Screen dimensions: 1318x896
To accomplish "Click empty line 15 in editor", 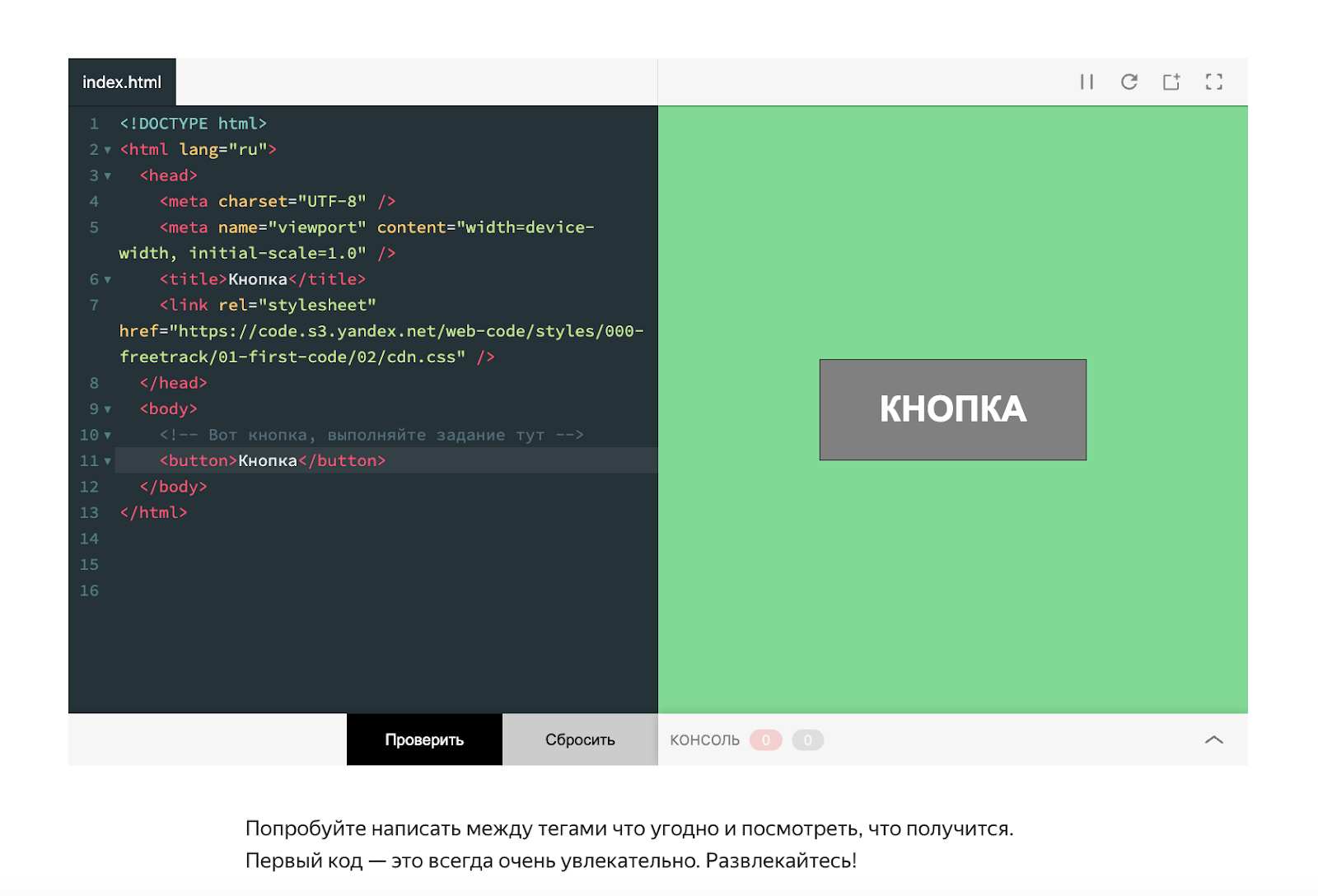I will pyautogui.click(x=329, y=565).
